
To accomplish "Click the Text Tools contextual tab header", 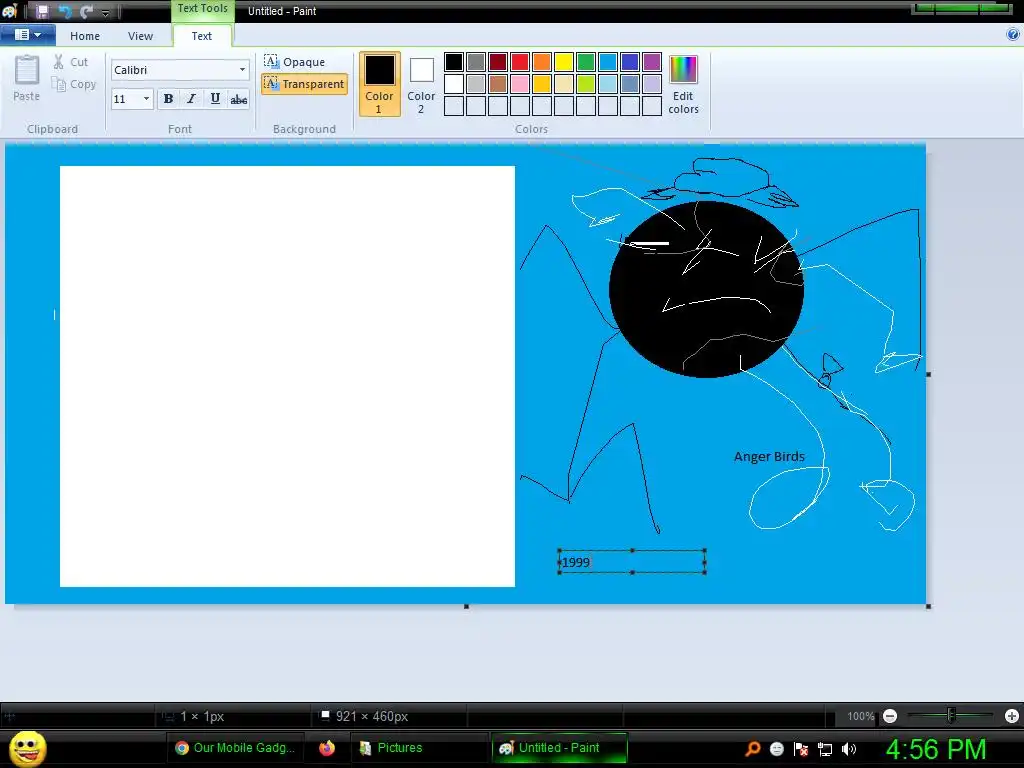I will tap(202, 9).
